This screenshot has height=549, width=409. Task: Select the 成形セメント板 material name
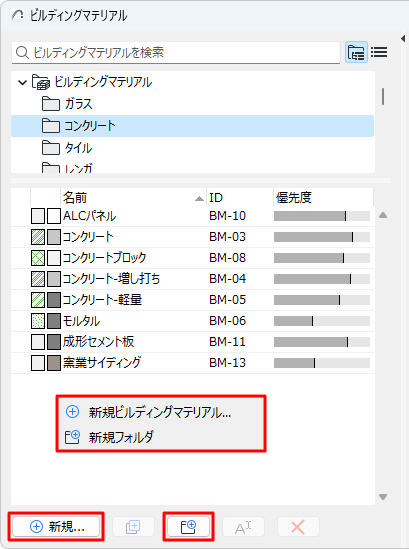[98, 342]
